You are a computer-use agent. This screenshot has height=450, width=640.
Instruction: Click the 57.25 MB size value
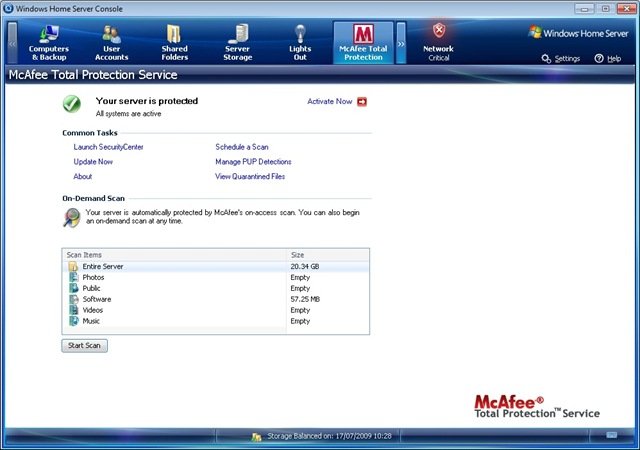tap(305, 299)
